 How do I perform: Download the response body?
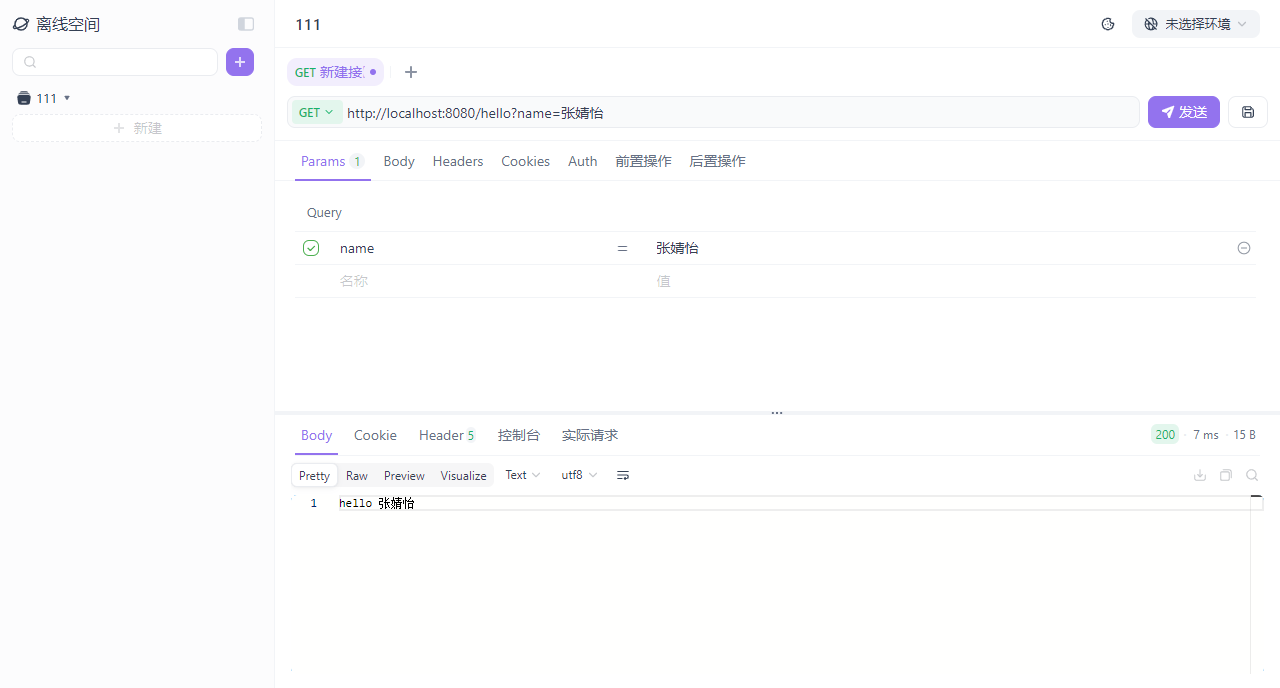pyautogui.click(x=1200, y=475)
